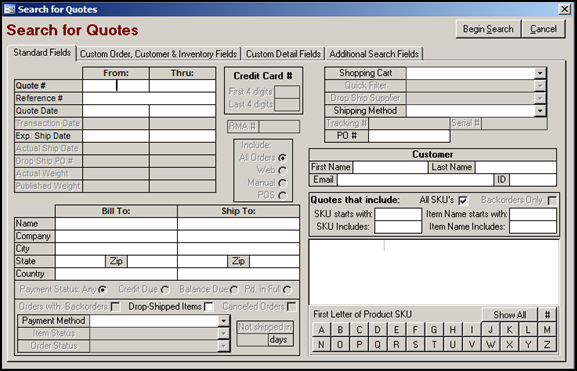The height and width of the screenshot is (371, 577).
Task: Click the Bill To State field
Action: [81, 261]
